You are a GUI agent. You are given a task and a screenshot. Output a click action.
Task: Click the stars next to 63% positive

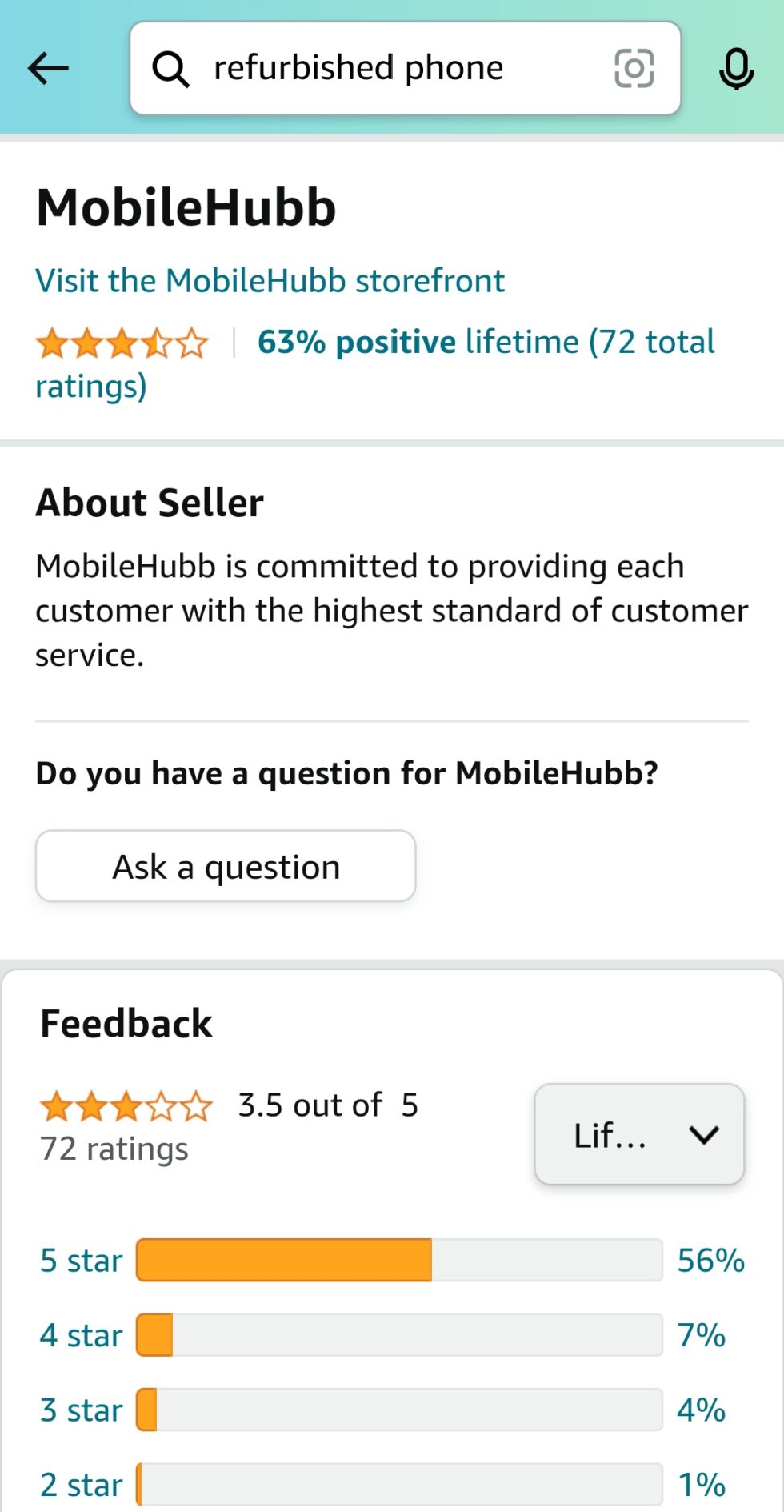pos(120,342)
